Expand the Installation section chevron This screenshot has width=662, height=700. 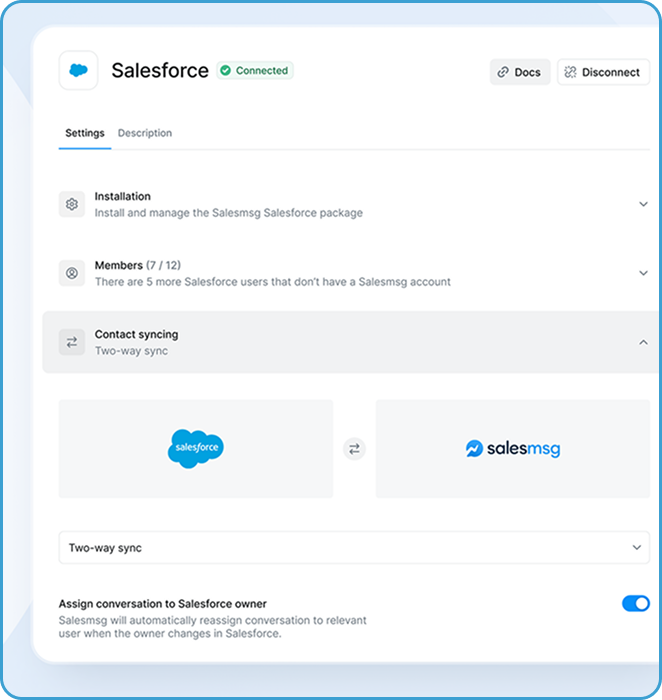click(x=643, y=204)
